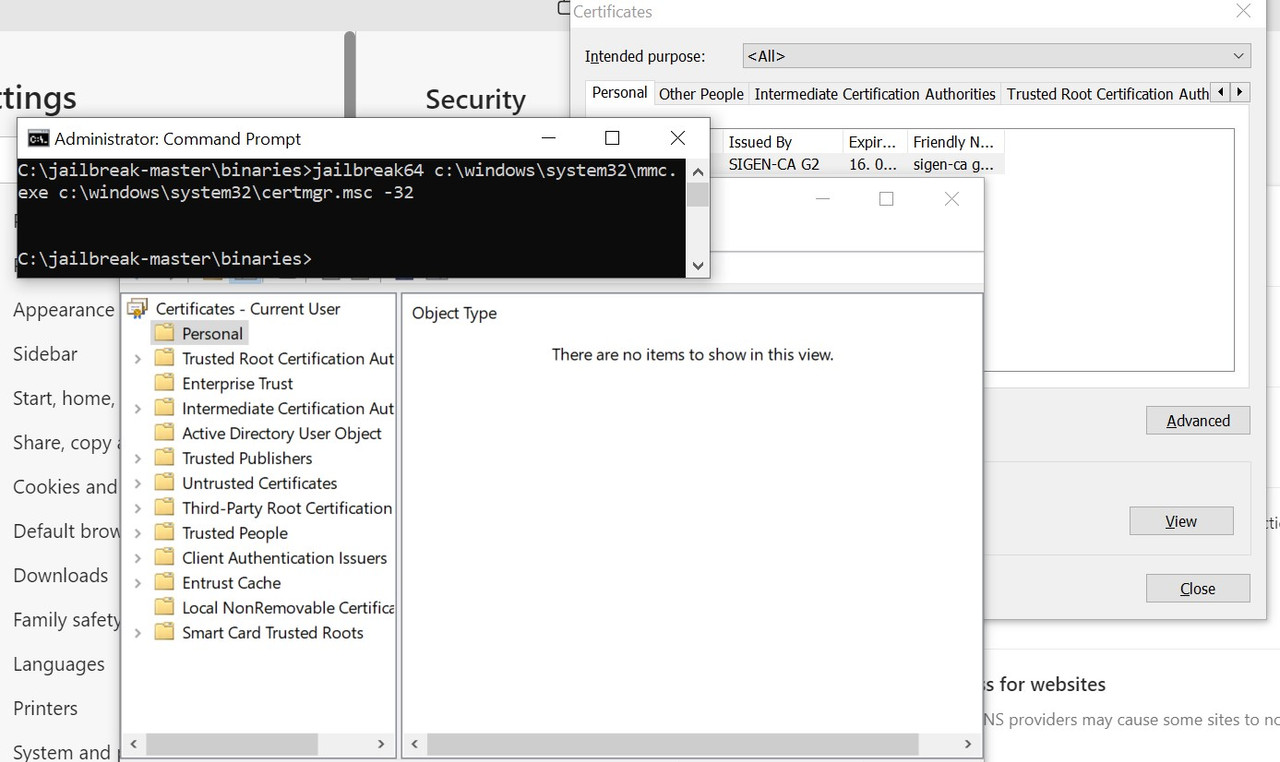Expand the Untrusted Certificates node
1280x762 pixels.
coord(138,484)
